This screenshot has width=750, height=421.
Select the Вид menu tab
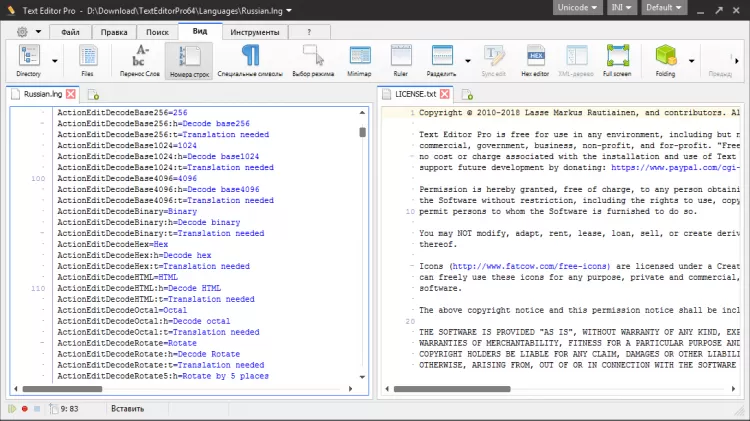point(200,31)
